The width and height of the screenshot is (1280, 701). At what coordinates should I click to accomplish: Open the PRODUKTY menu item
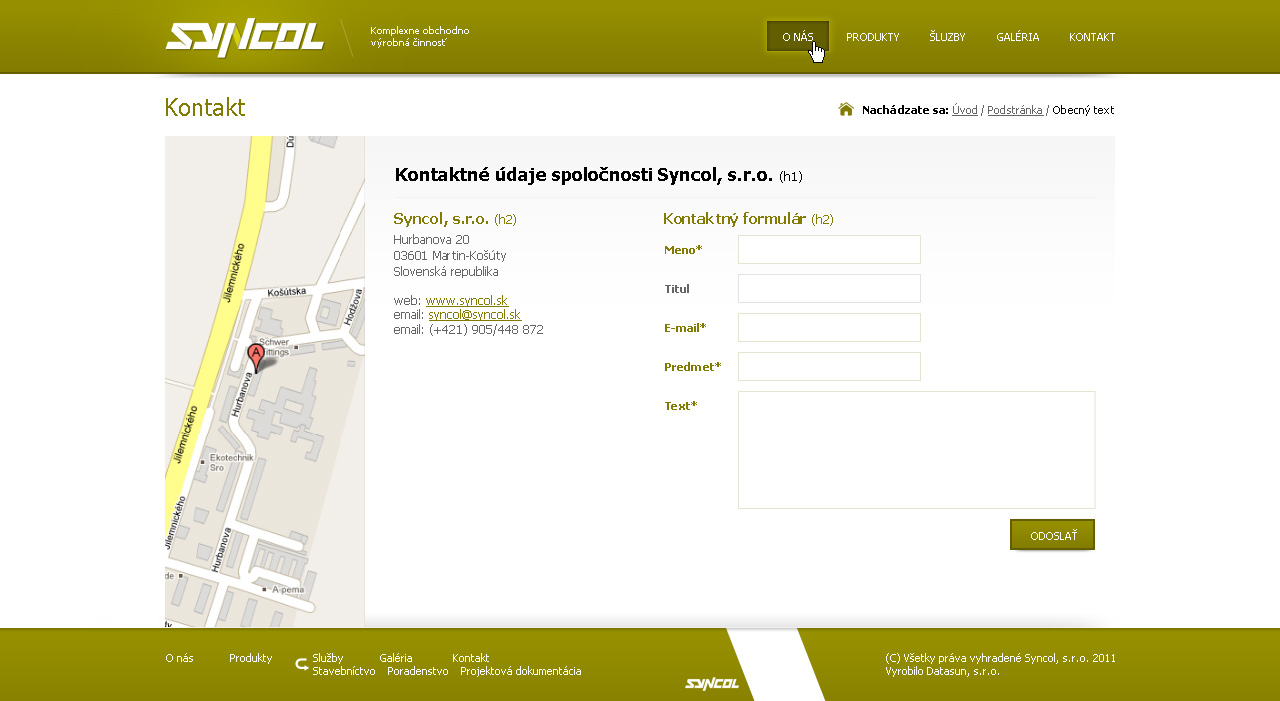pyautogui.click(x=872, y=37)
